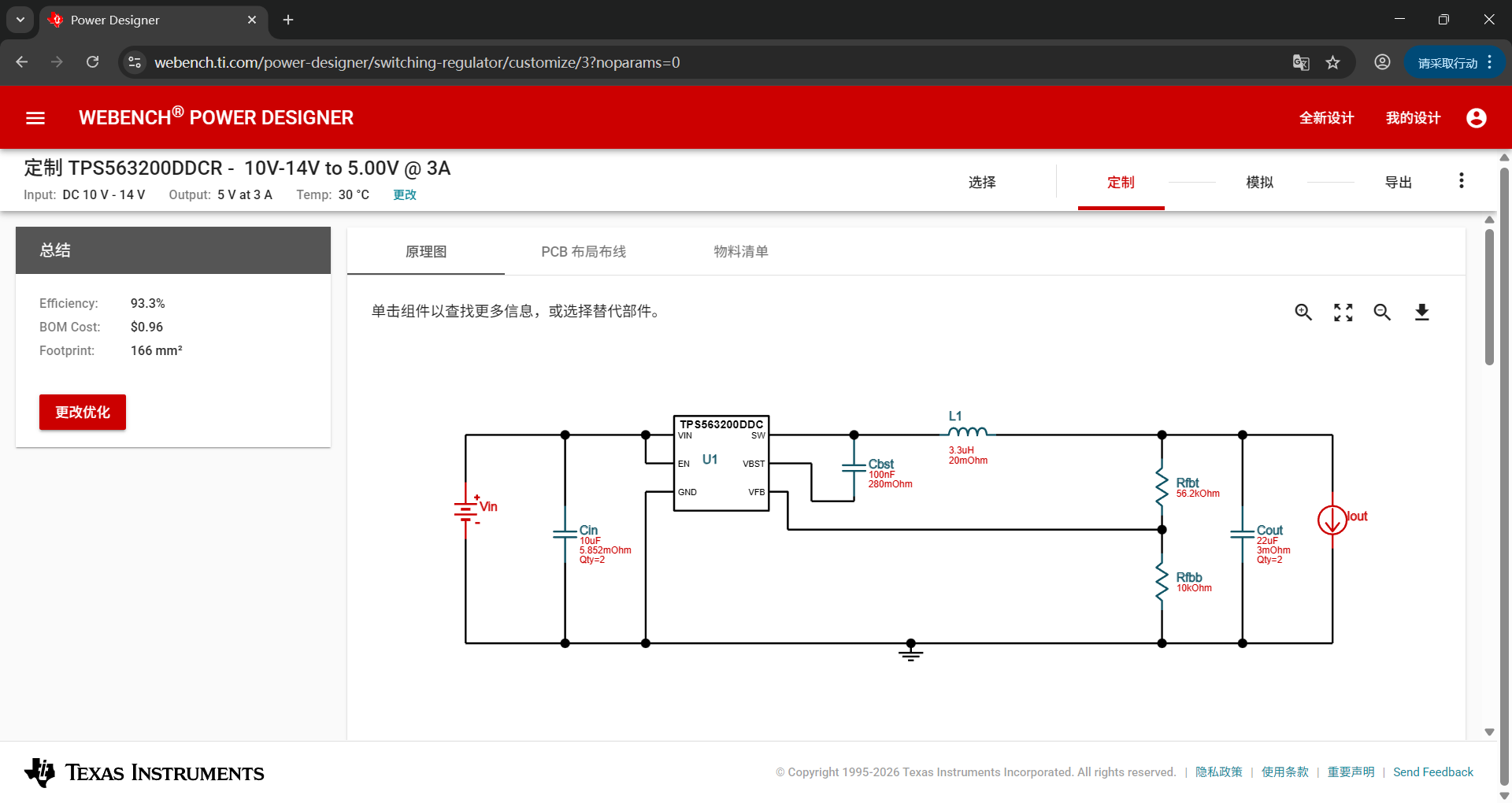Open the 重要声明 important notice link

1351,772
